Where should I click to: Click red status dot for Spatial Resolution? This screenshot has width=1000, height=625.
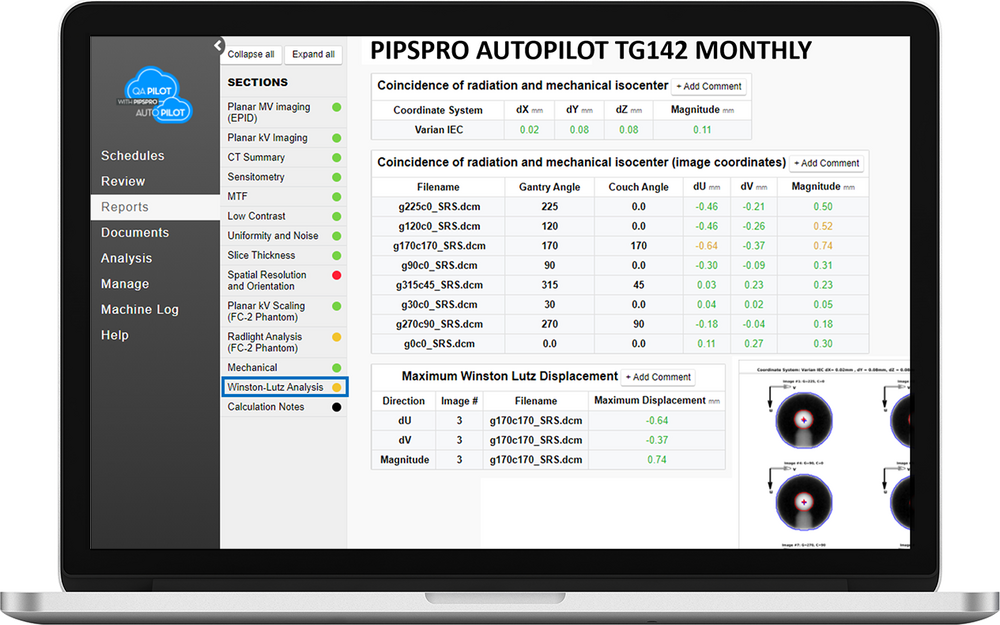[x=337, y=276]
